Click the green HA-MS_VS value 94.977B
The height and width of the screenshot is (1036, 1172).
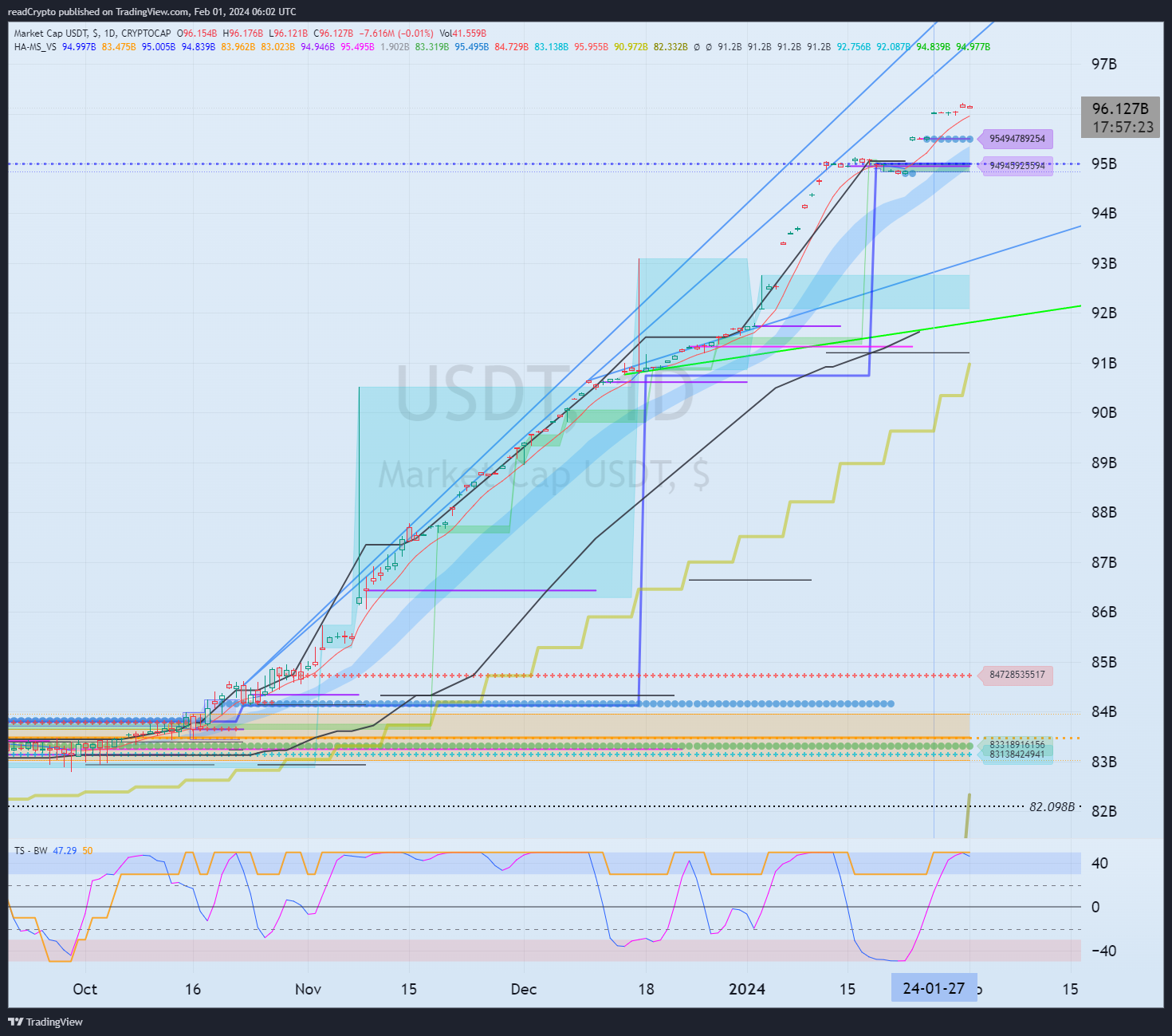973,47
